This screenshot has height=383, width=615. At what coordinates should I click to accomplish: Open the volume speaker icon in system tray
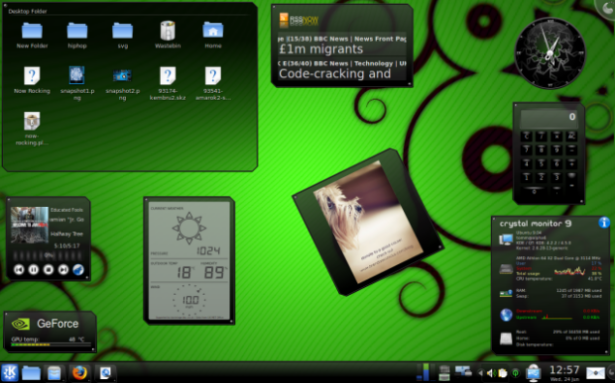point(490,373)
